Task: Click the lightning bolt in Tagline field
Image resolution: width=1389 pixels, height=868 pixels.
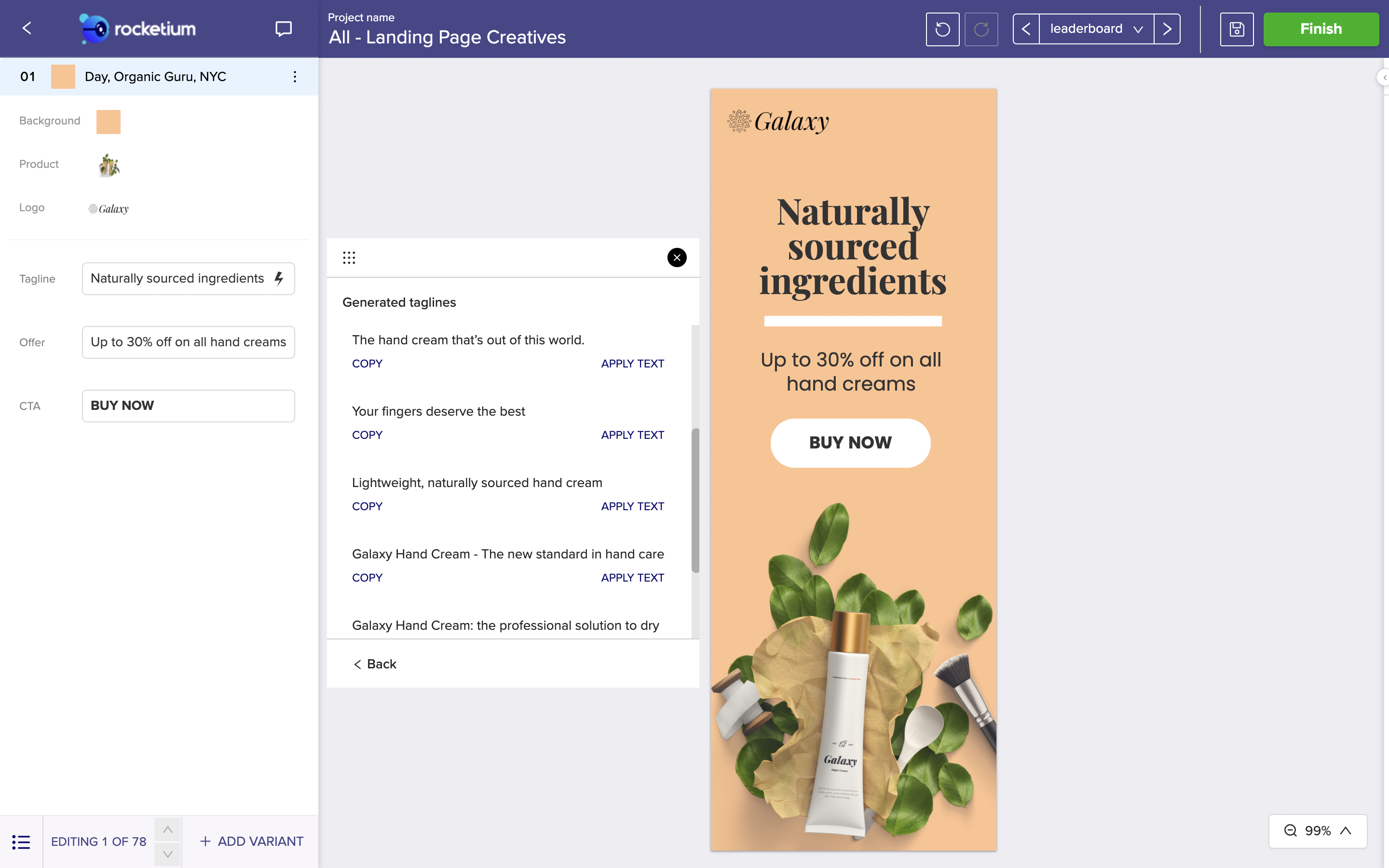Action: [x=279, y=278]
